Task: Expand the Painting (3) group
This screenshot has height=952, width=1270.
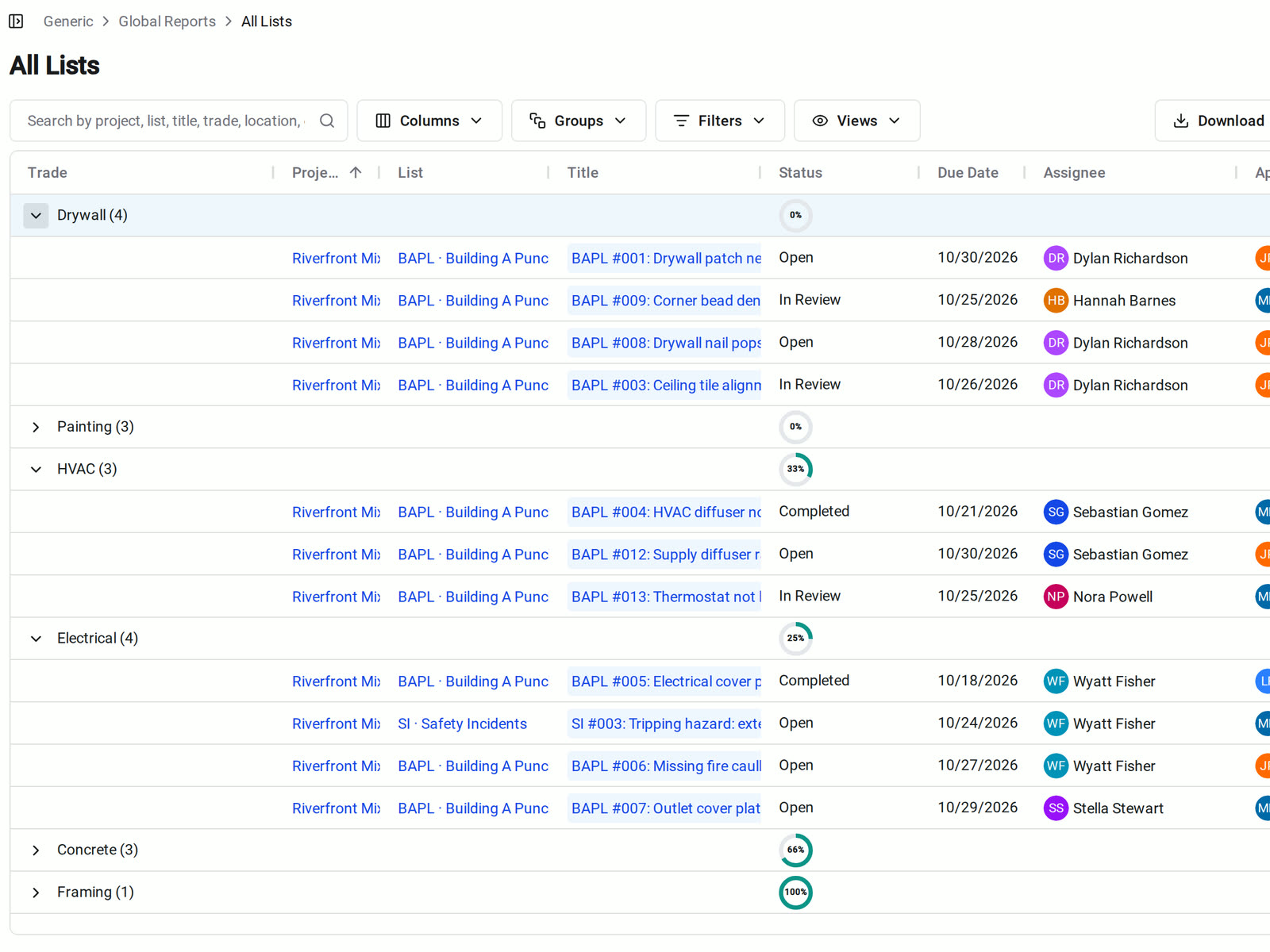Action: [36, 427]
